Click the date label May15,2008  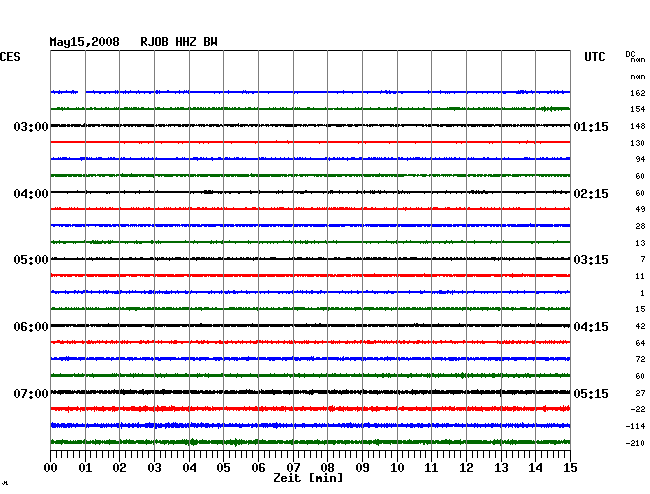pyautogui.click(x=84, y=42)
